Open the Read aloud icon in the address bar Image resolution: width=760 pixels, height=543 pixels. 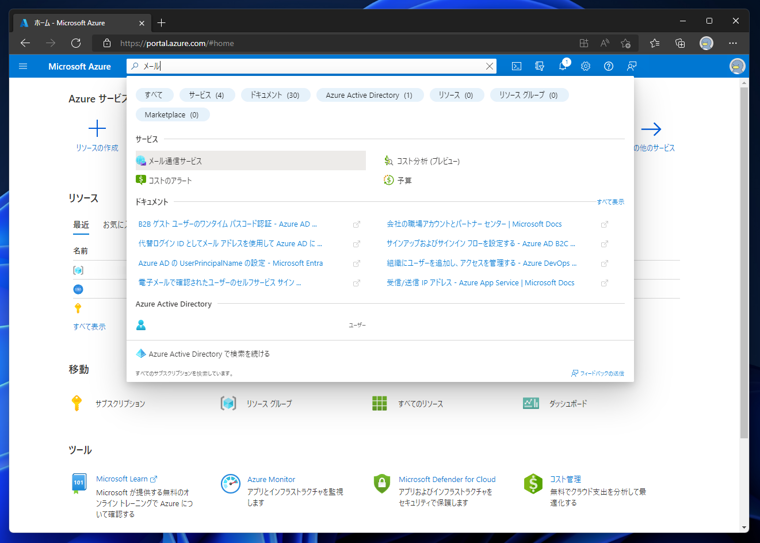(604, 43)
